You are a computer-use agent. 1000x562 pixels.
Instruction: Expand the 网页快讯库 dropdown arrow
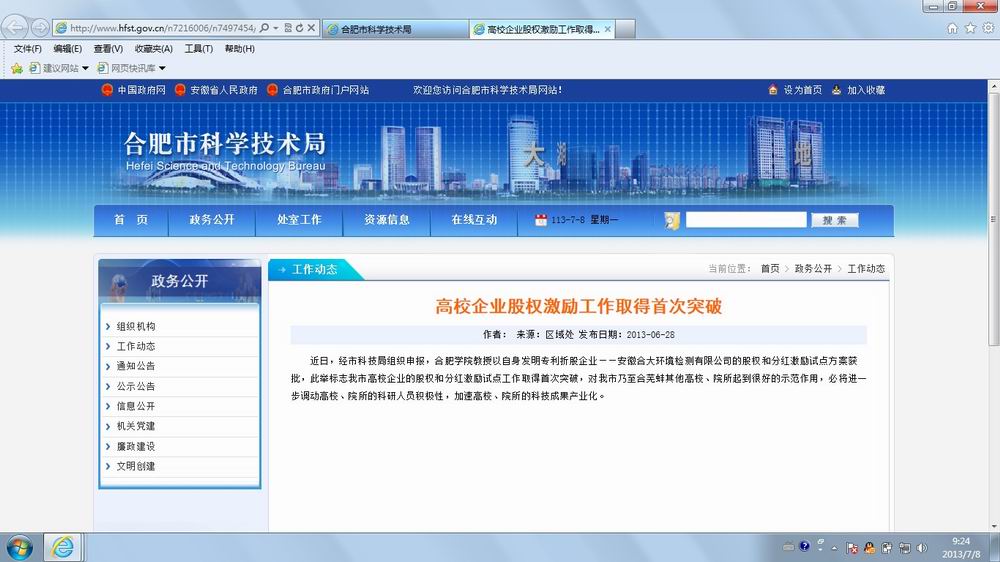pyautogui.click(x=162, y=68)
